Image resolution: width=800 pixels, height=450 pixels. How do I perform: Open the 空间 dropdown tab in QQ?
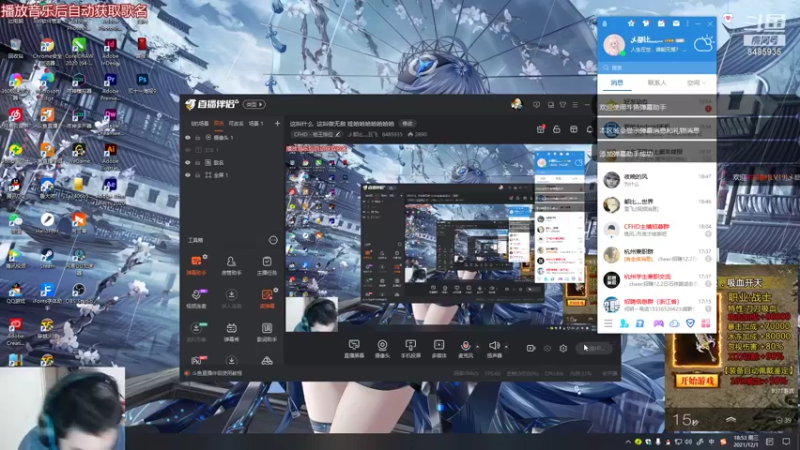(x=695, y=83)
